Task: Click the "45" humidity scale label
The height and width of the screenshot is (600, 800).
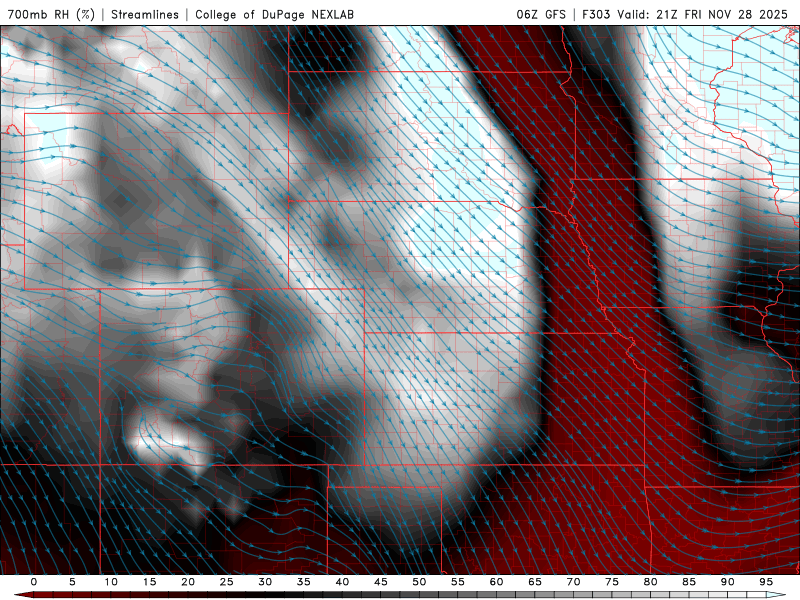Action: pyautogui.click(x=381, y=582)
